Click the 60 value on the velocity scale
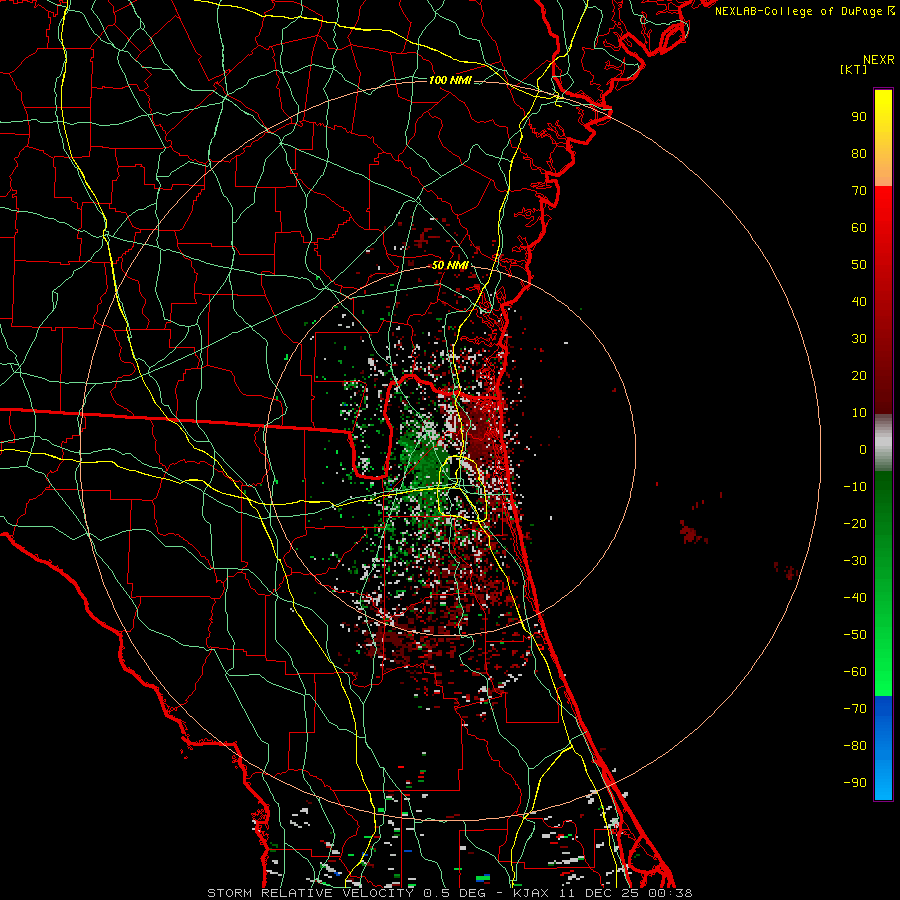Screen dimensions: 900x900 (x=859, y=227)
